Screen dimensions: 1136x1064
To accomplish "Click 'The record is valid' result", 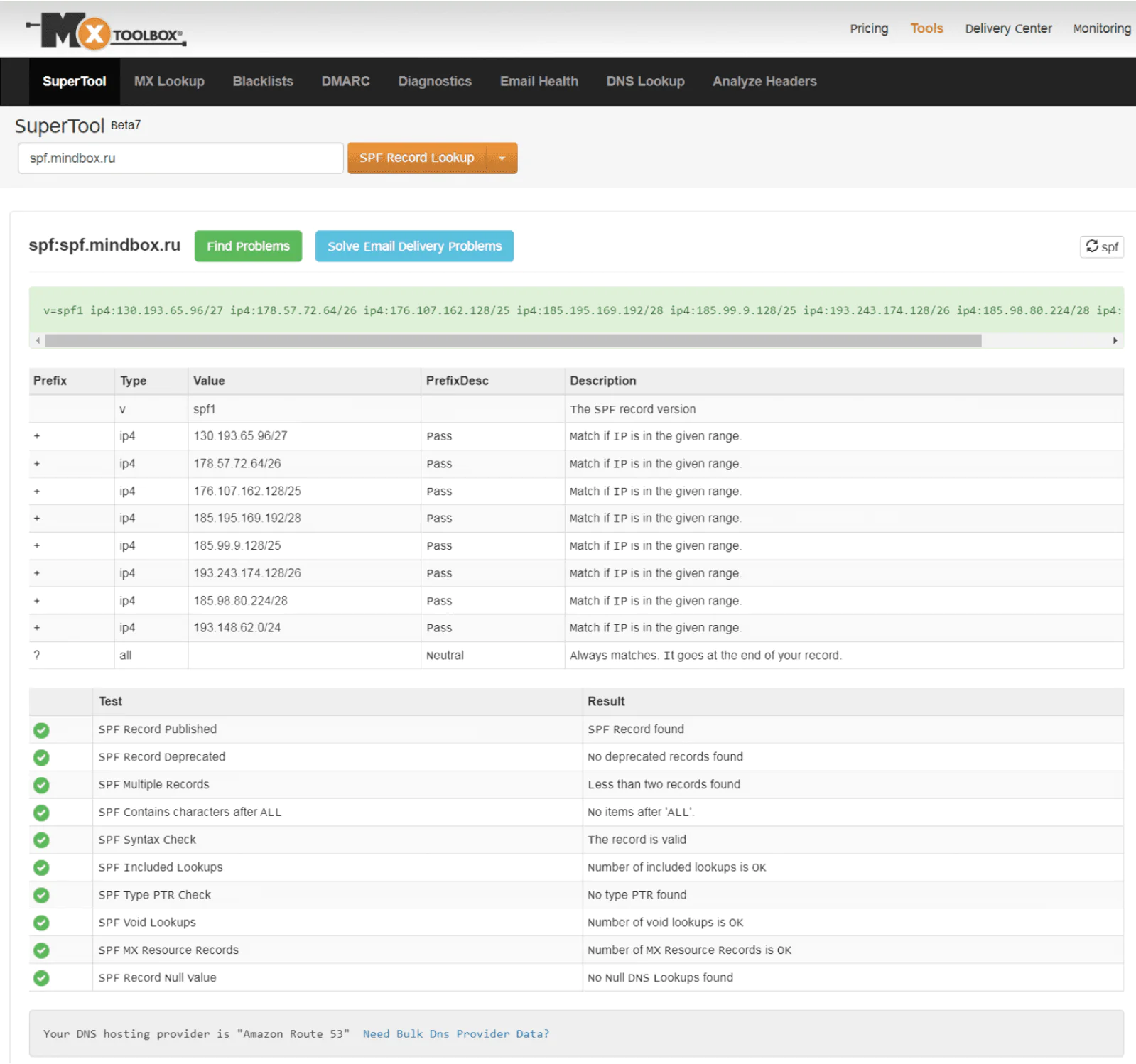I will click(637, 840).
